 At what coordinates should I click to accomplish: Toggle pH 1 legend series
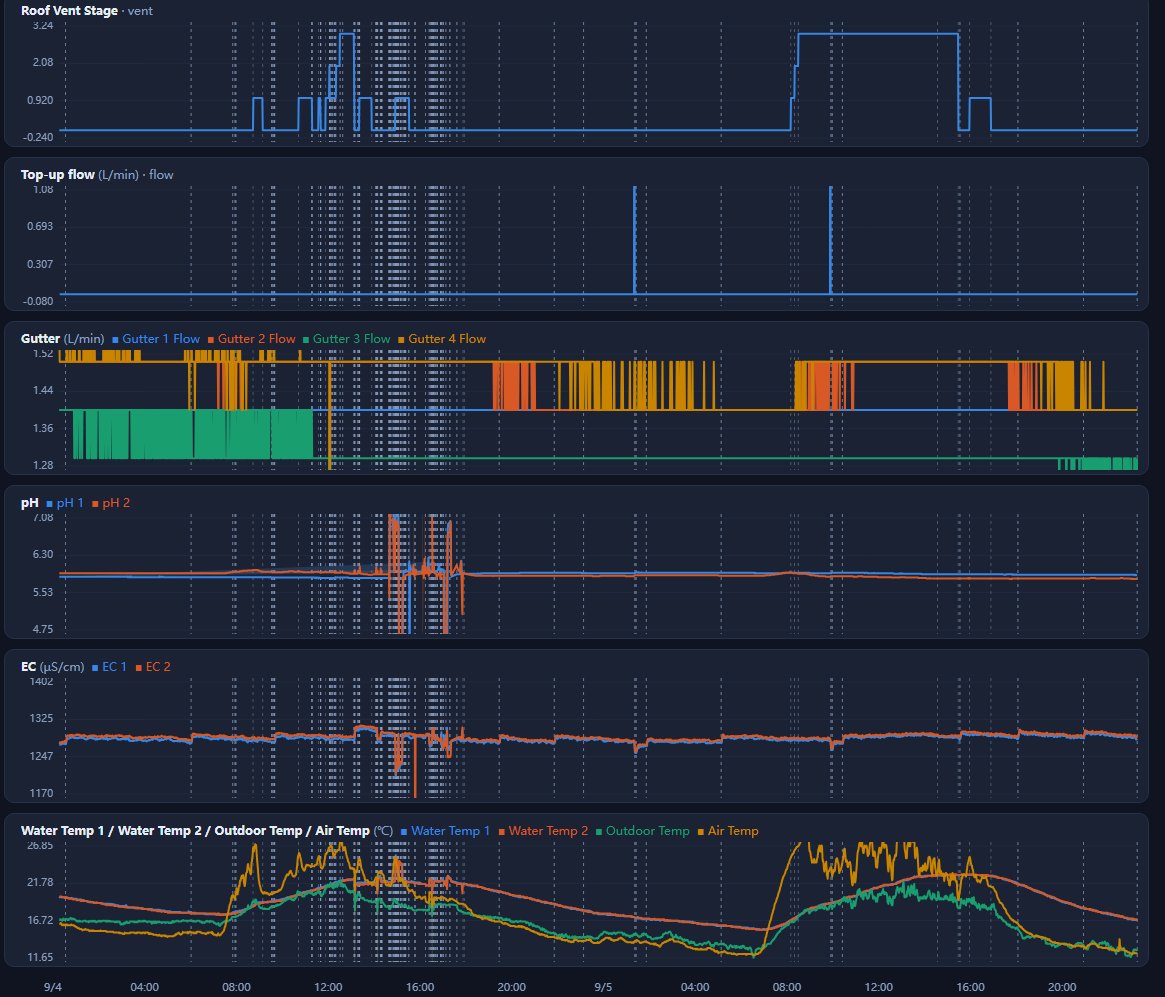point(65,503)
